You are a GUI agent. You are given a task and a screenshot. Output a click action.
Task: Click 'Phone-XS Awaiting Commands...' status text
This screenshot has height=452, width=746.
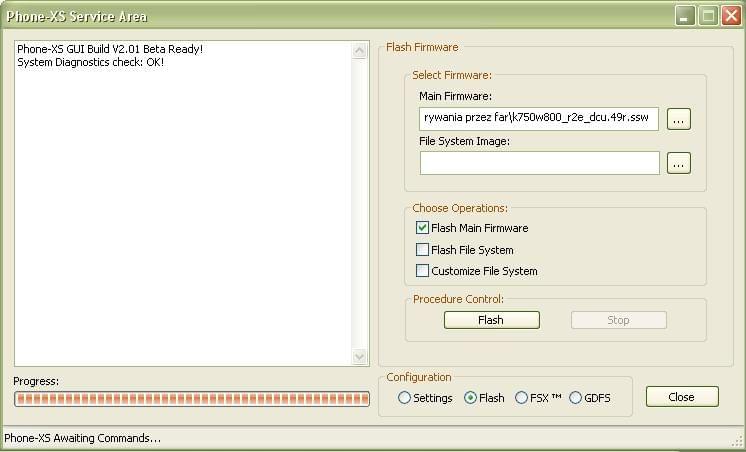point(82,438)
